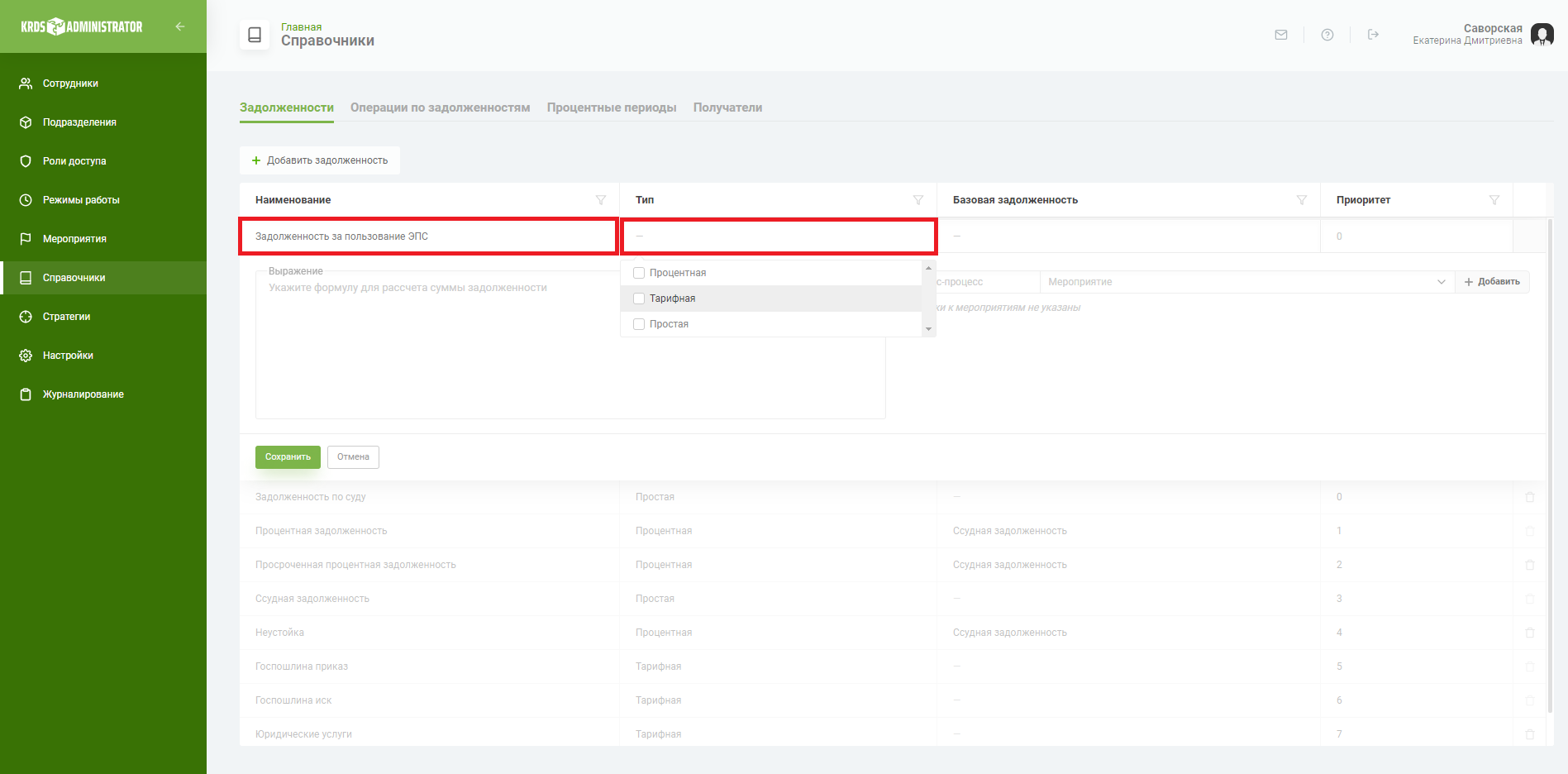This screenshot has height=774, width=1568.
Task: Check the Тарифная option
Action: tap(639, 299)
